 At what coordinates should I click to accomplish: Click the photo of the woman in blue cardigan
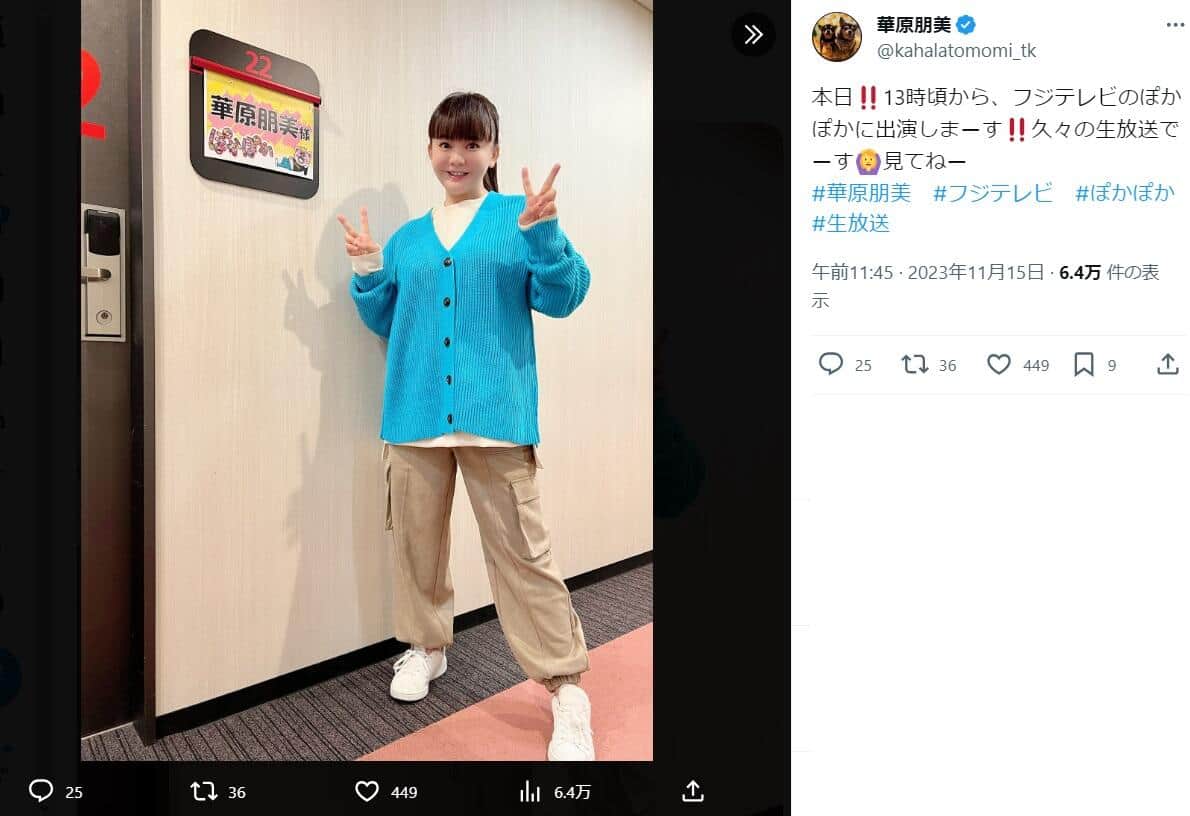point(367,380)
